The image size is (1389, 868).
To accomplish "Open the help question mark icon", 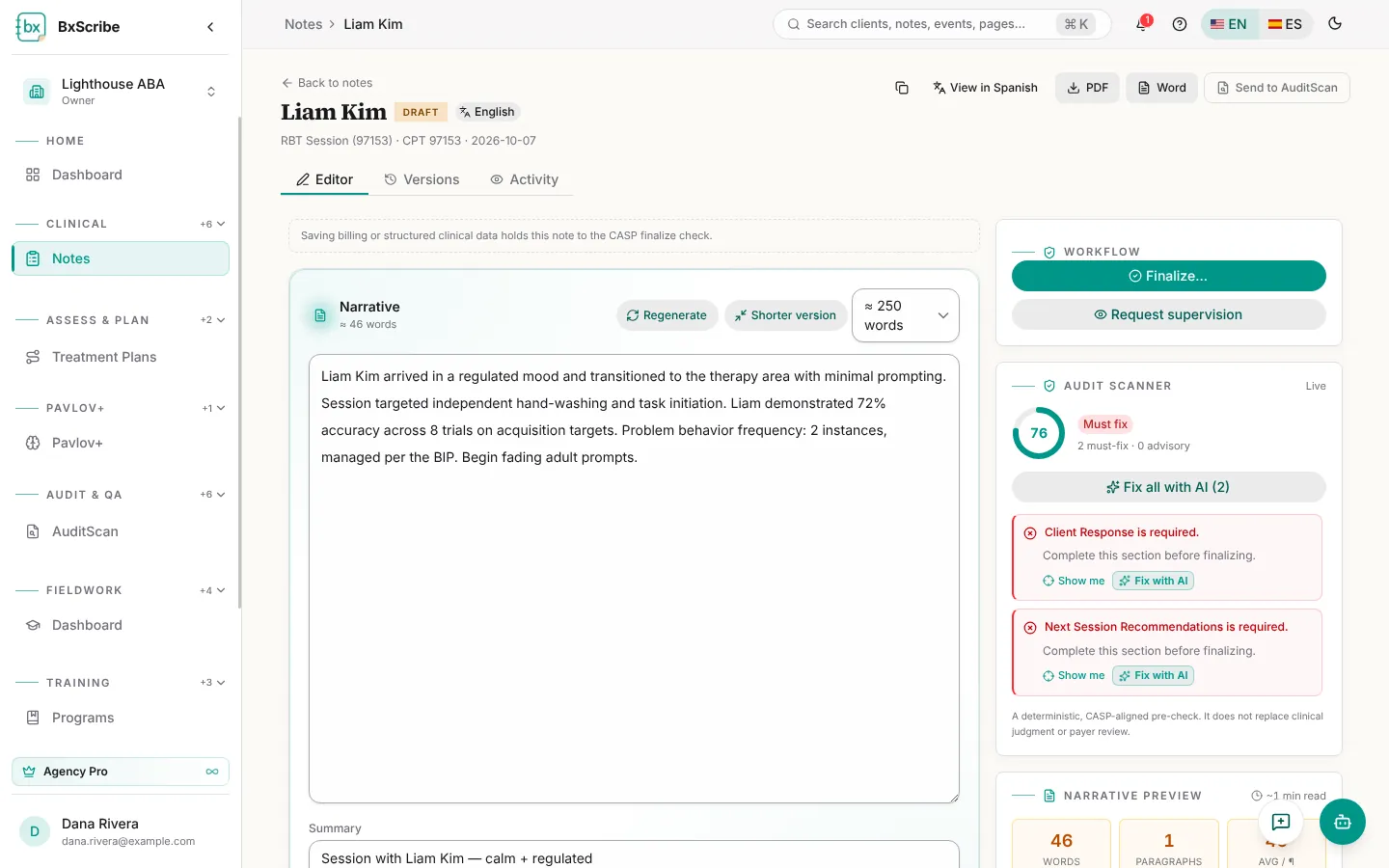I will tap(1180, 24).
